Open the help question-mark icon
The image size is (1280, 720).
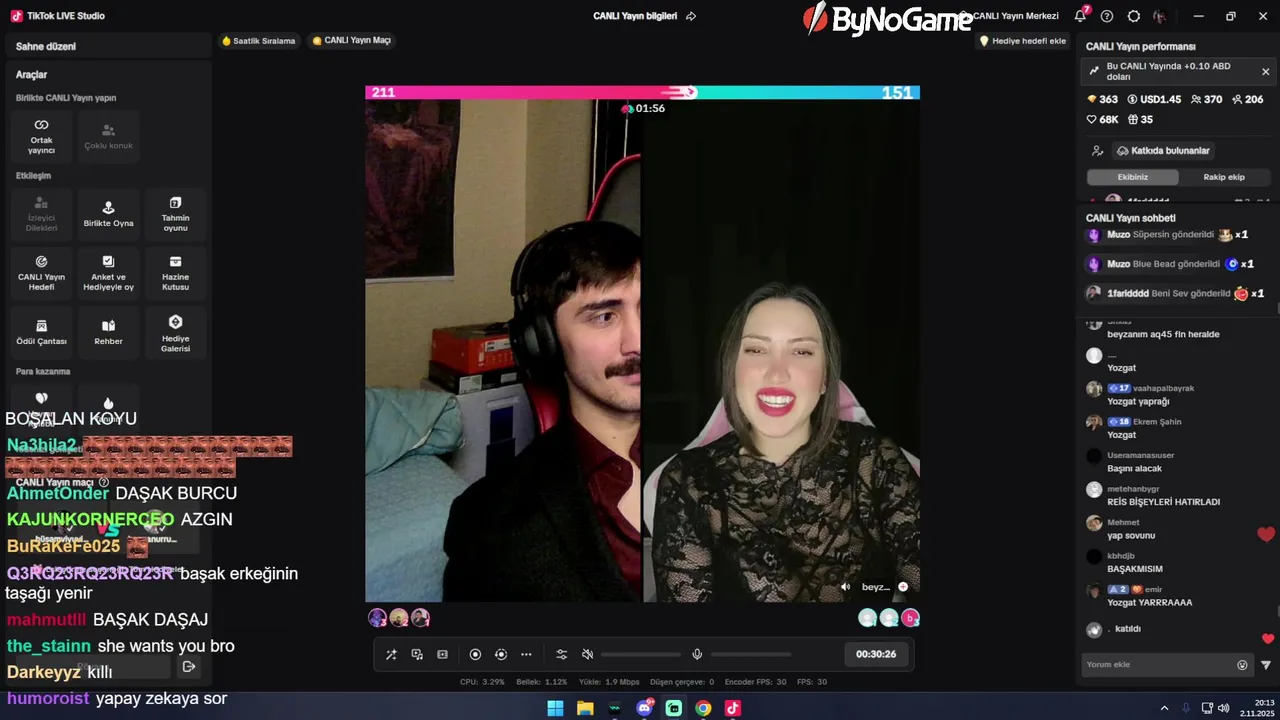point(1106,16)
